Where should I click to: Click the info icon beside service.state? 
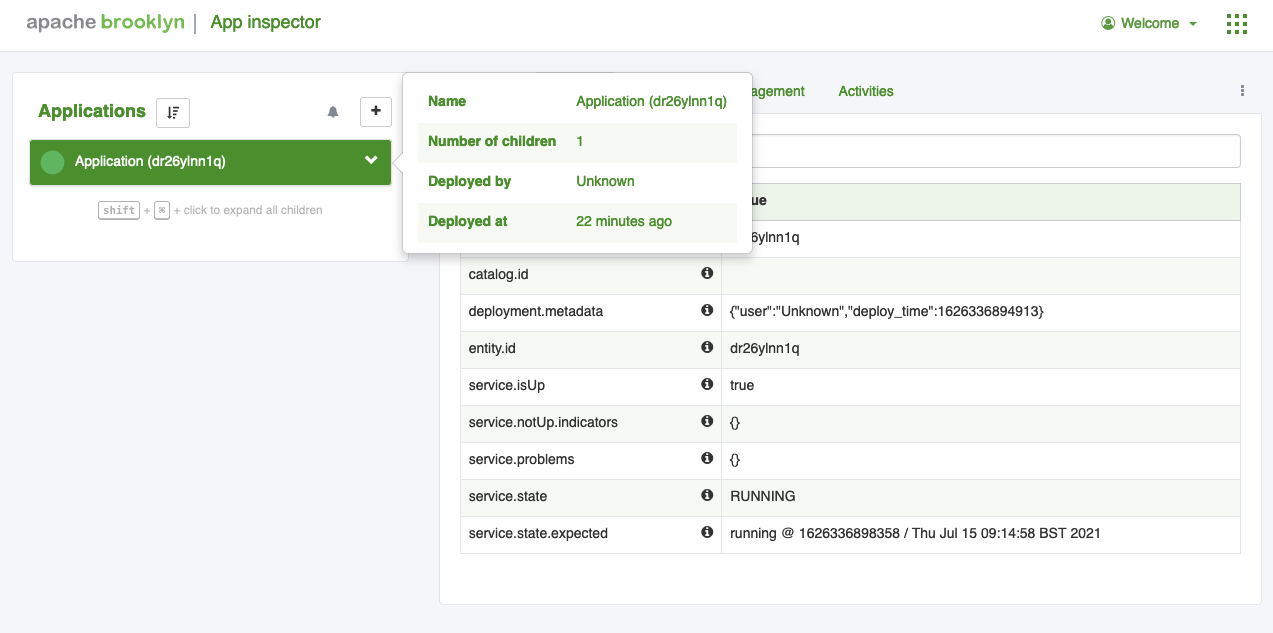707,495
